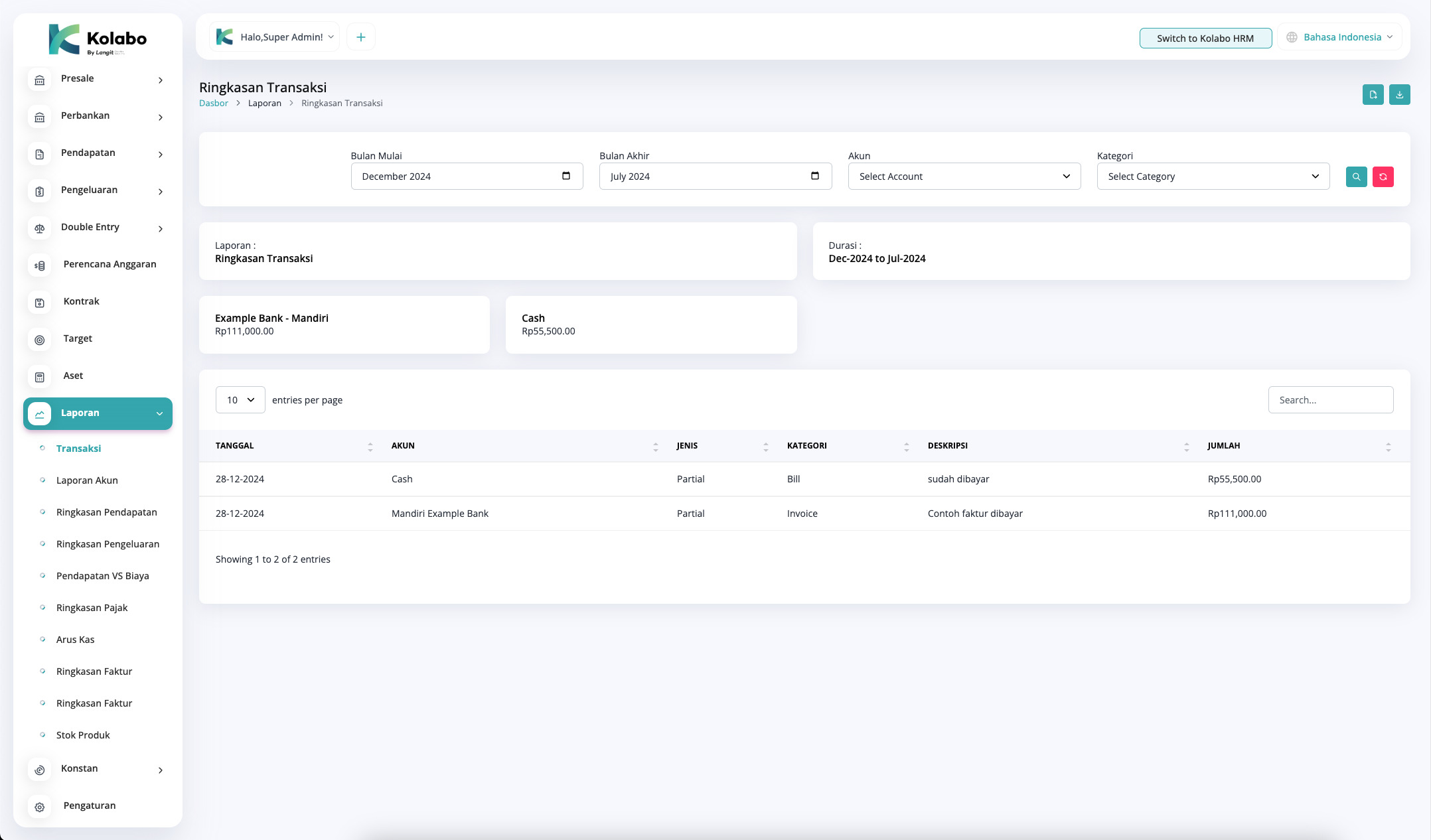This screenshot has height=840, width=1431.
Task: Open the Bulan Akhir calendar picker icon
Action: click(x=815, y=176)
